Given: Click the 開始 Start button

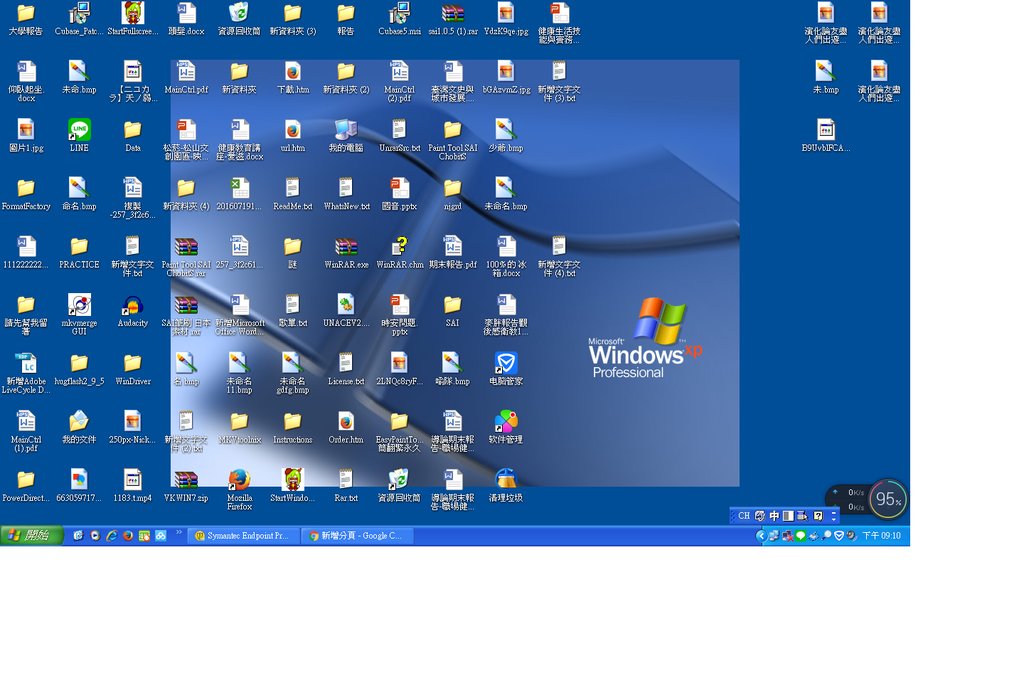Looking at the screenshot, I should (x=31, y=535).
